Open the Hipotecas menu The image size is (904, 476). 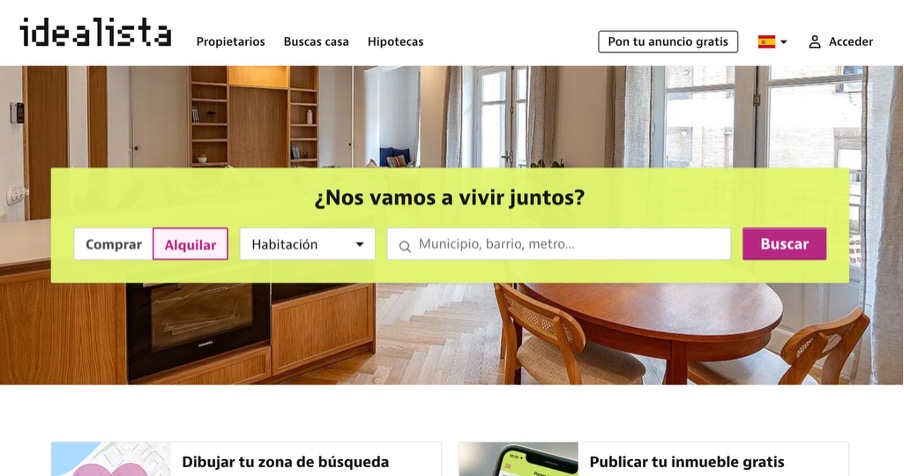[396, 41]
